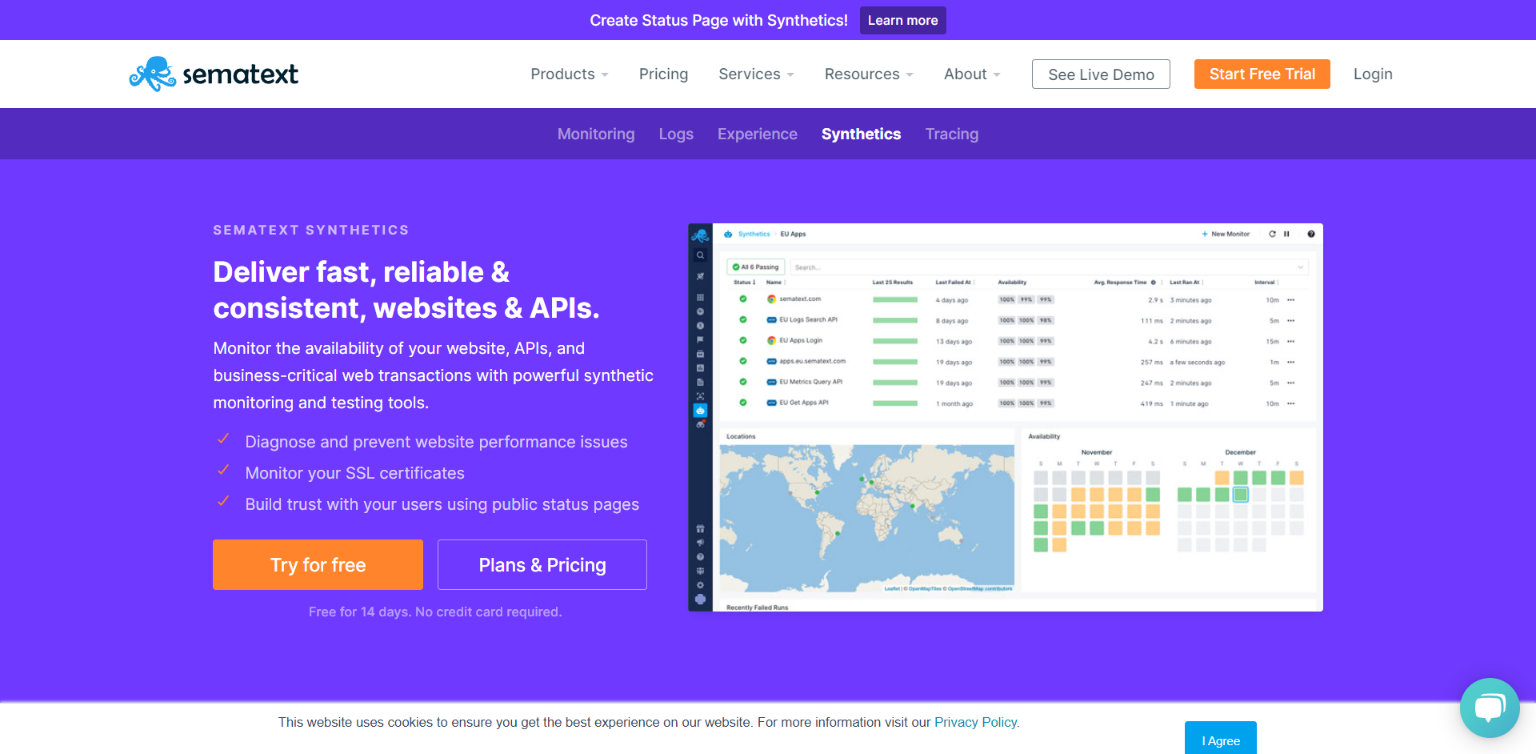This screenshot has width=1536, height=754.
Task: Click the gear settings icon in the dashboard sidebar
Action: (x=700, y=584)
